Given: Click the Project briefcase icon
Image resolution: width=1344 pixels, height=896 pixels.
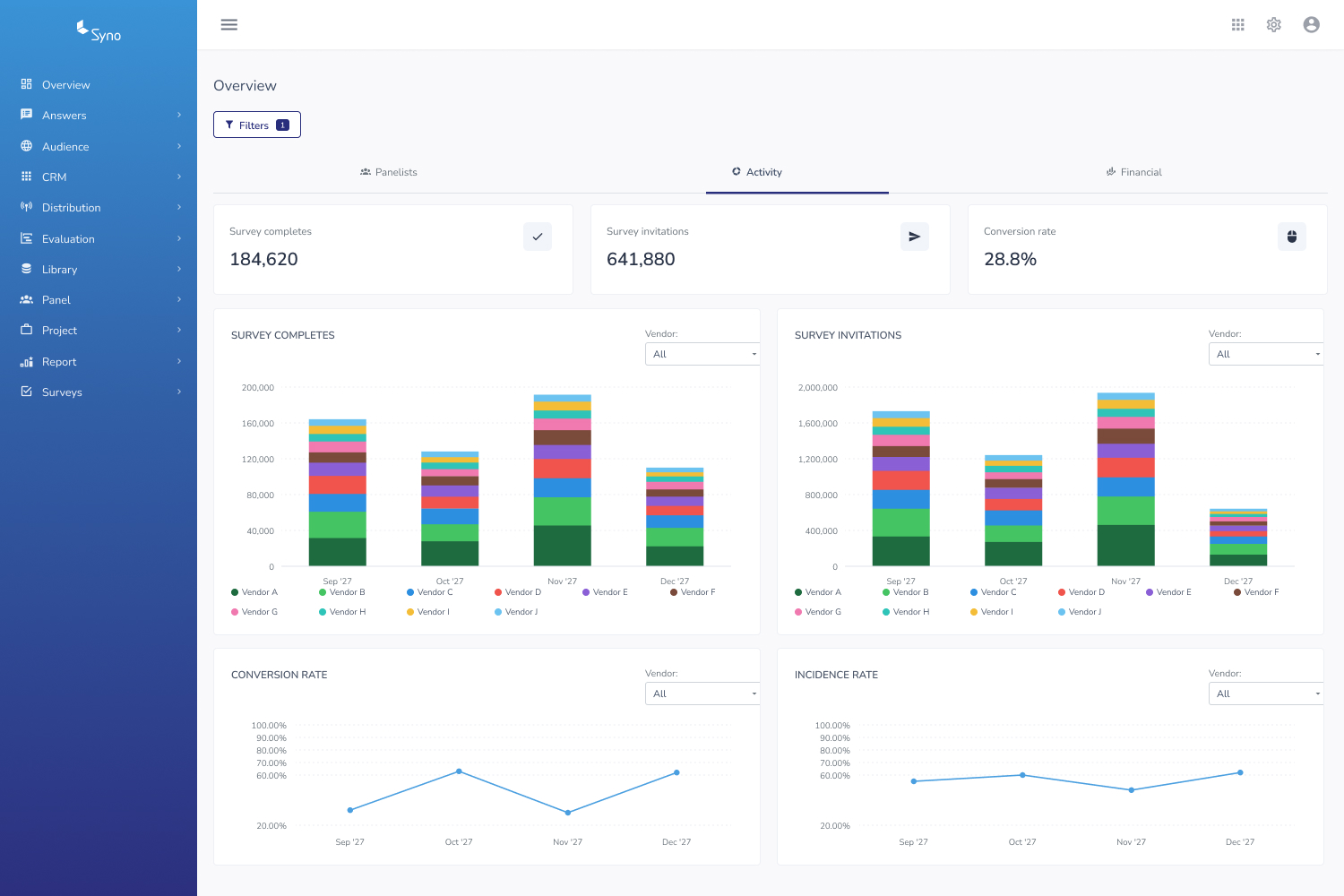Looking at the screenshot, I should (27, 330).
